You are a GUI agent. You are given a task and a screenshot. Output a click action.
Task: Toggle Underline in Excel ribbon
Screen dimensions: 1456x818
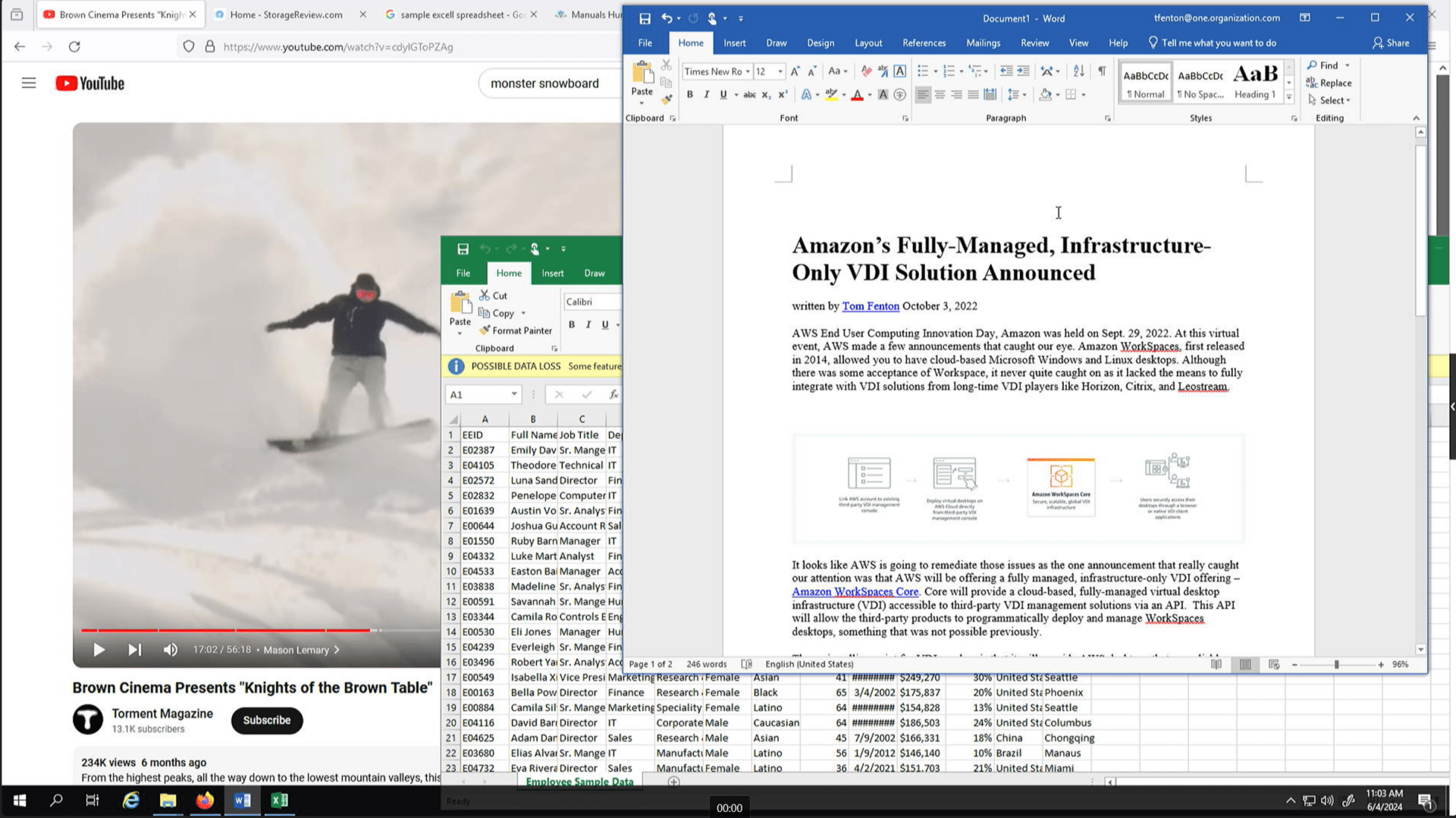coord(605,324)
